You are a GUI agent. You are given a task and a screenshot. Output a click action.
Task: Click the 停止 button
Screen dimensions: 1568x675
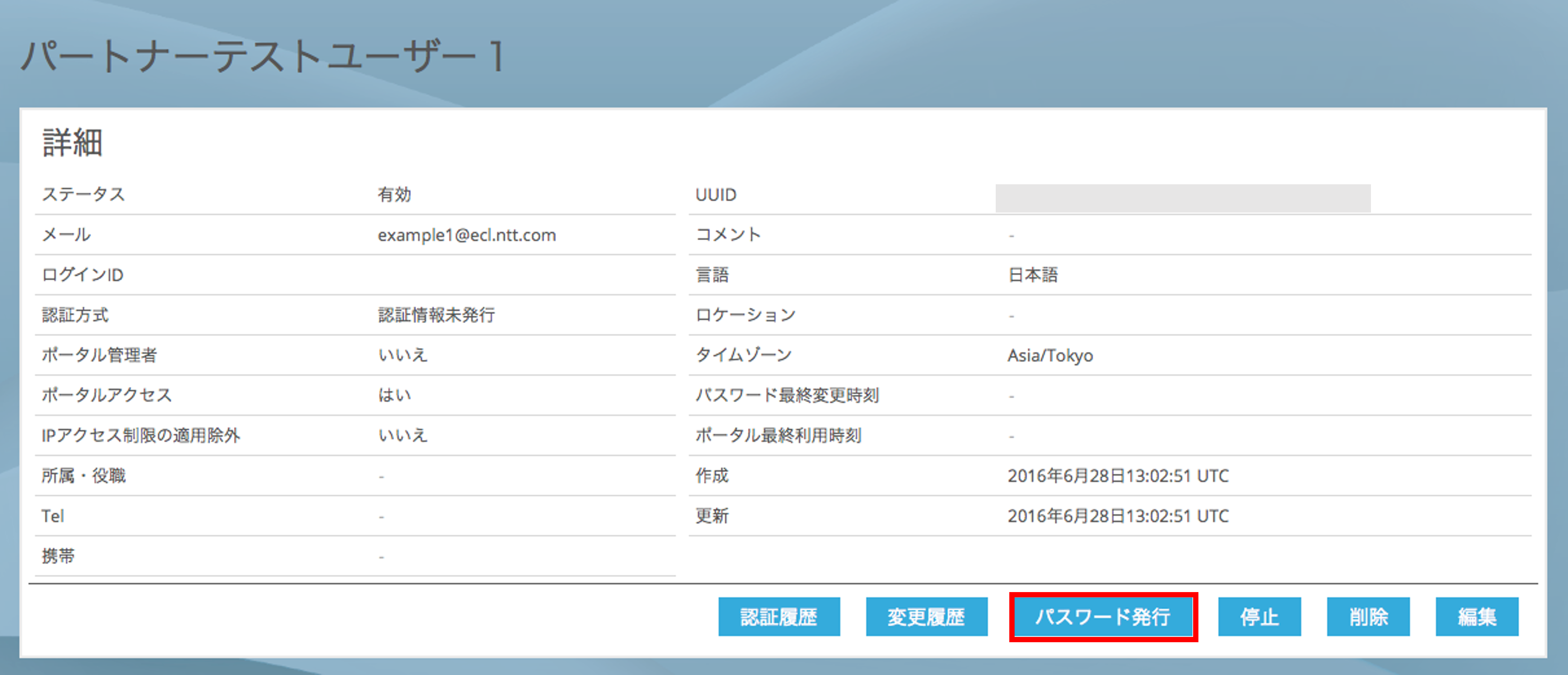[x=1259, y=617]
